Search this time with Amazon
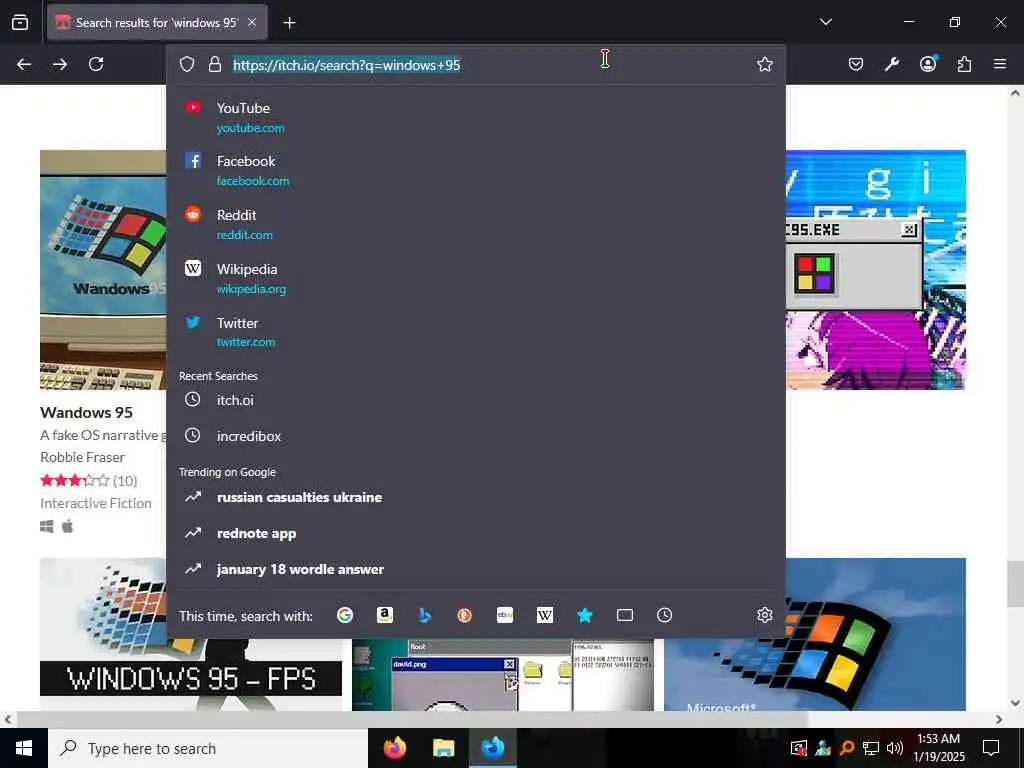Viewport: 1024px width, 768px height. pos(385,615)
